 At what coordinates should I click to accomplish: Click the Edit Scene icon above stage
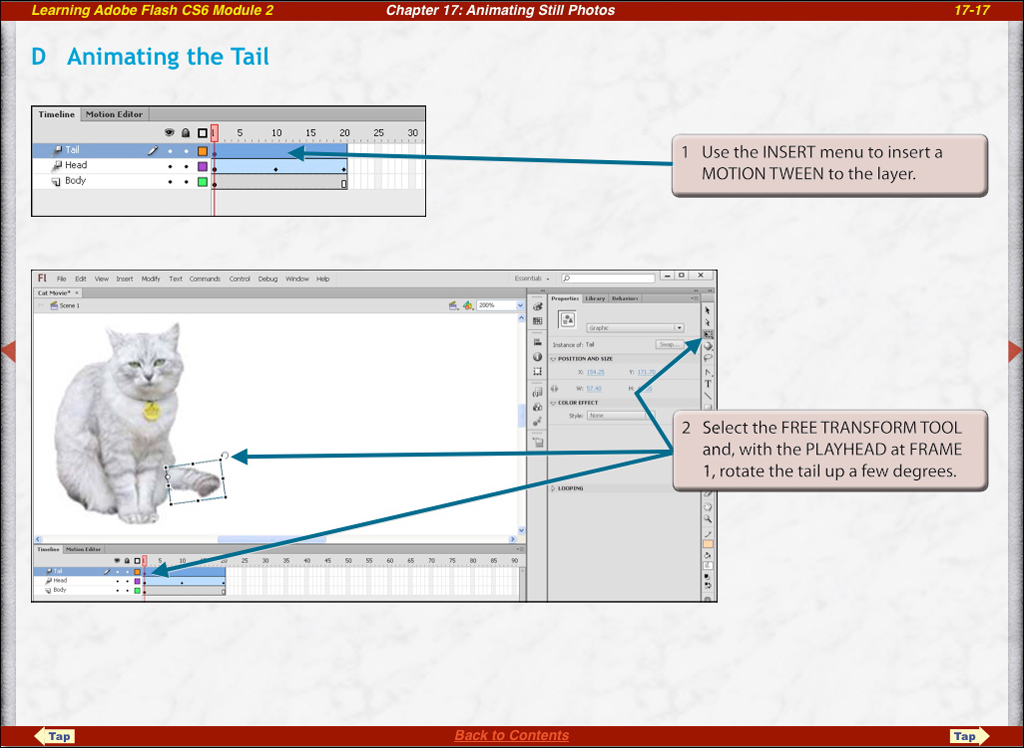pos(453,305)
